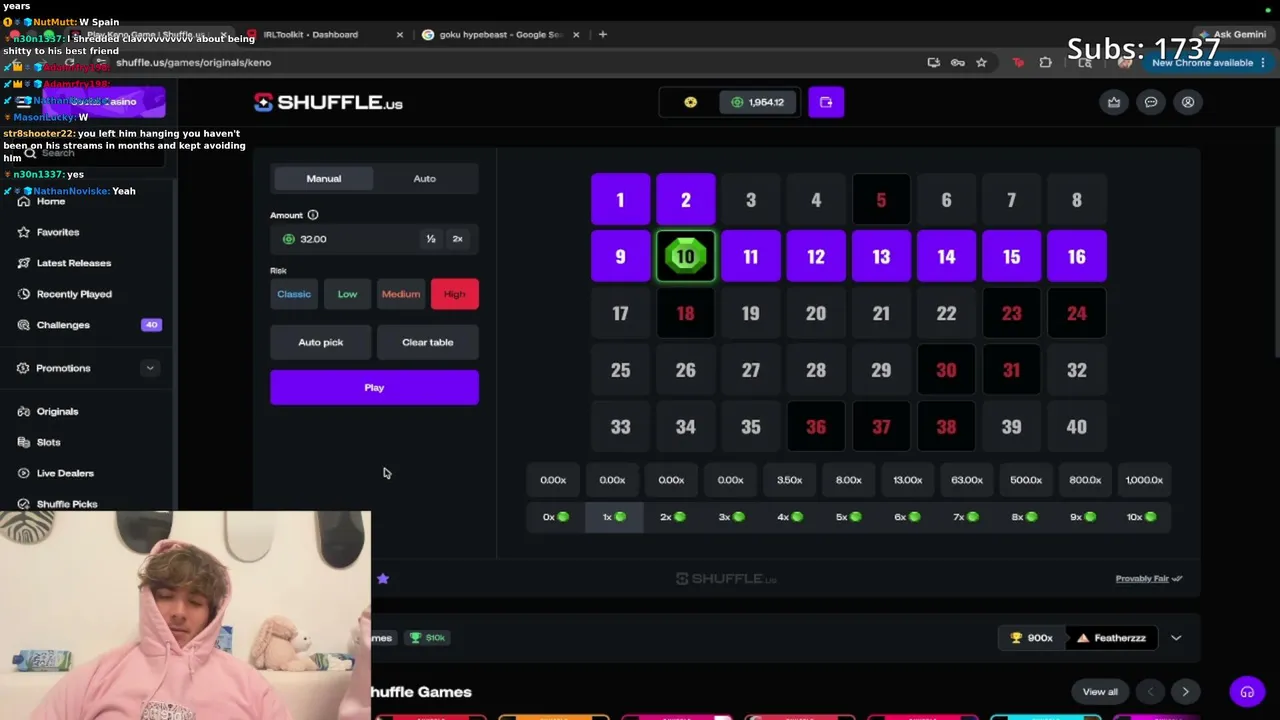This screenshot has height=720, width=1280.
Task: Open the live support headset button
Action: [x=1247, y=692]
